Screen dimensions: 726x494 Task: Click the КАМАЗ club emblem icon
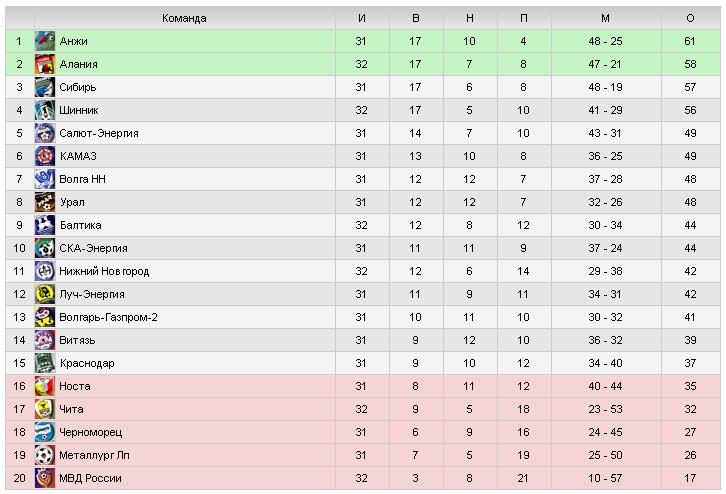(x=44, y=156)
